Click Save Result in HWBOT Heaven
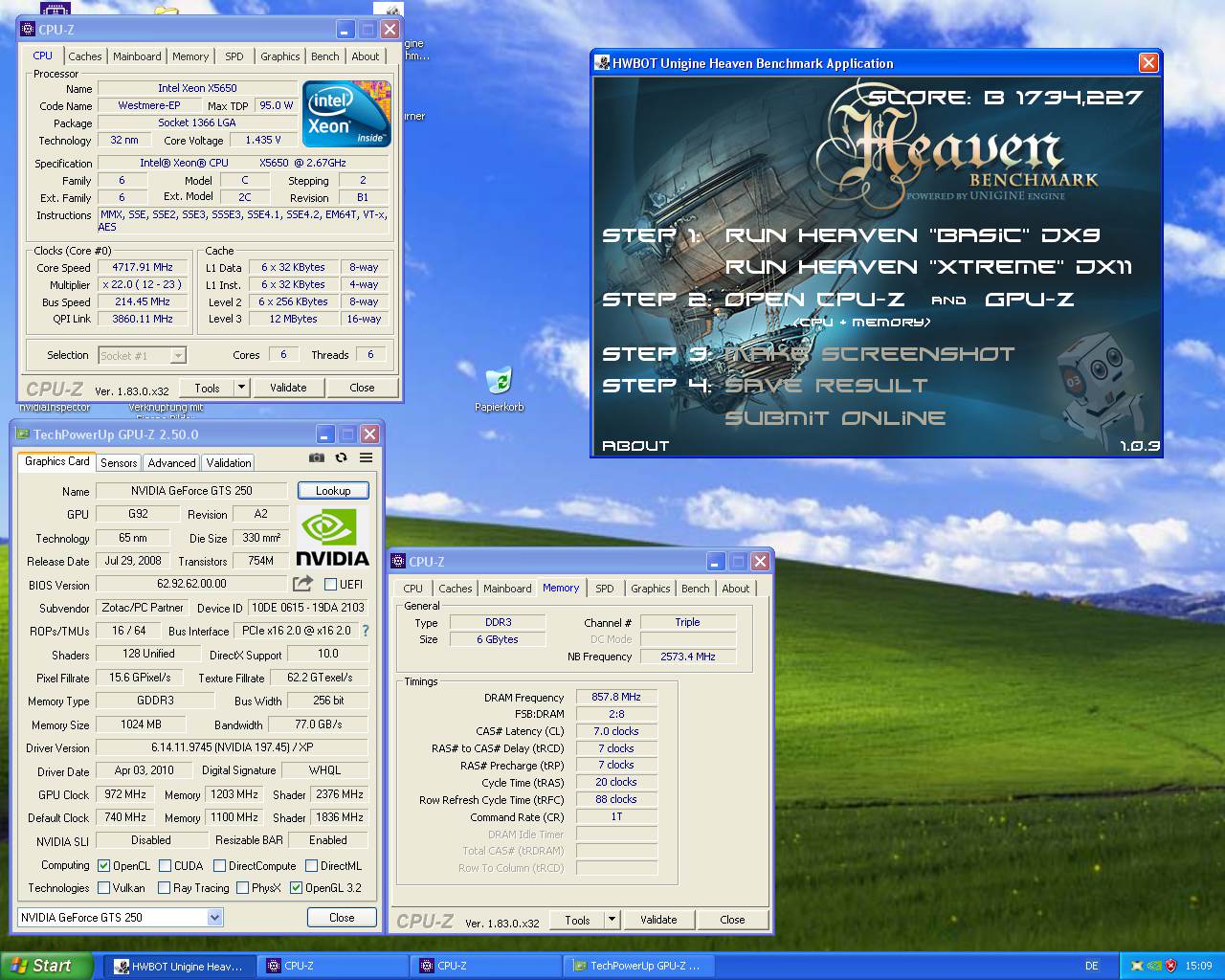 826,386
